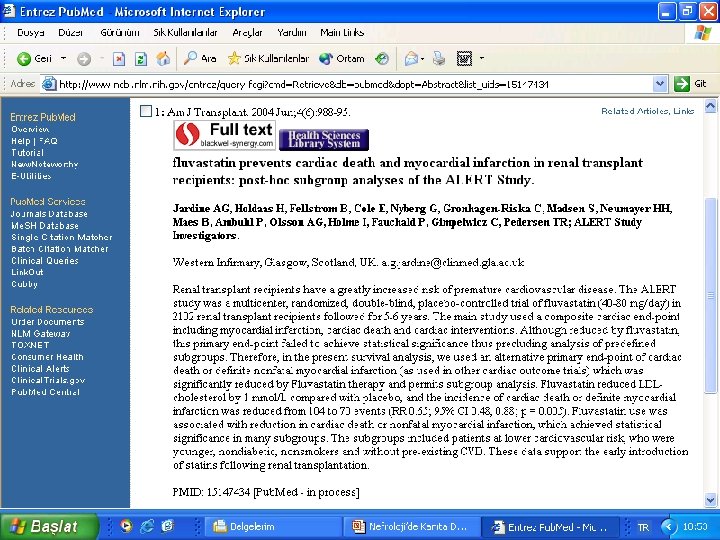Open the NLM Gateway link
The height and width of the screenshot is (540, 720).
pyautogui.click(x=40, y=333)
